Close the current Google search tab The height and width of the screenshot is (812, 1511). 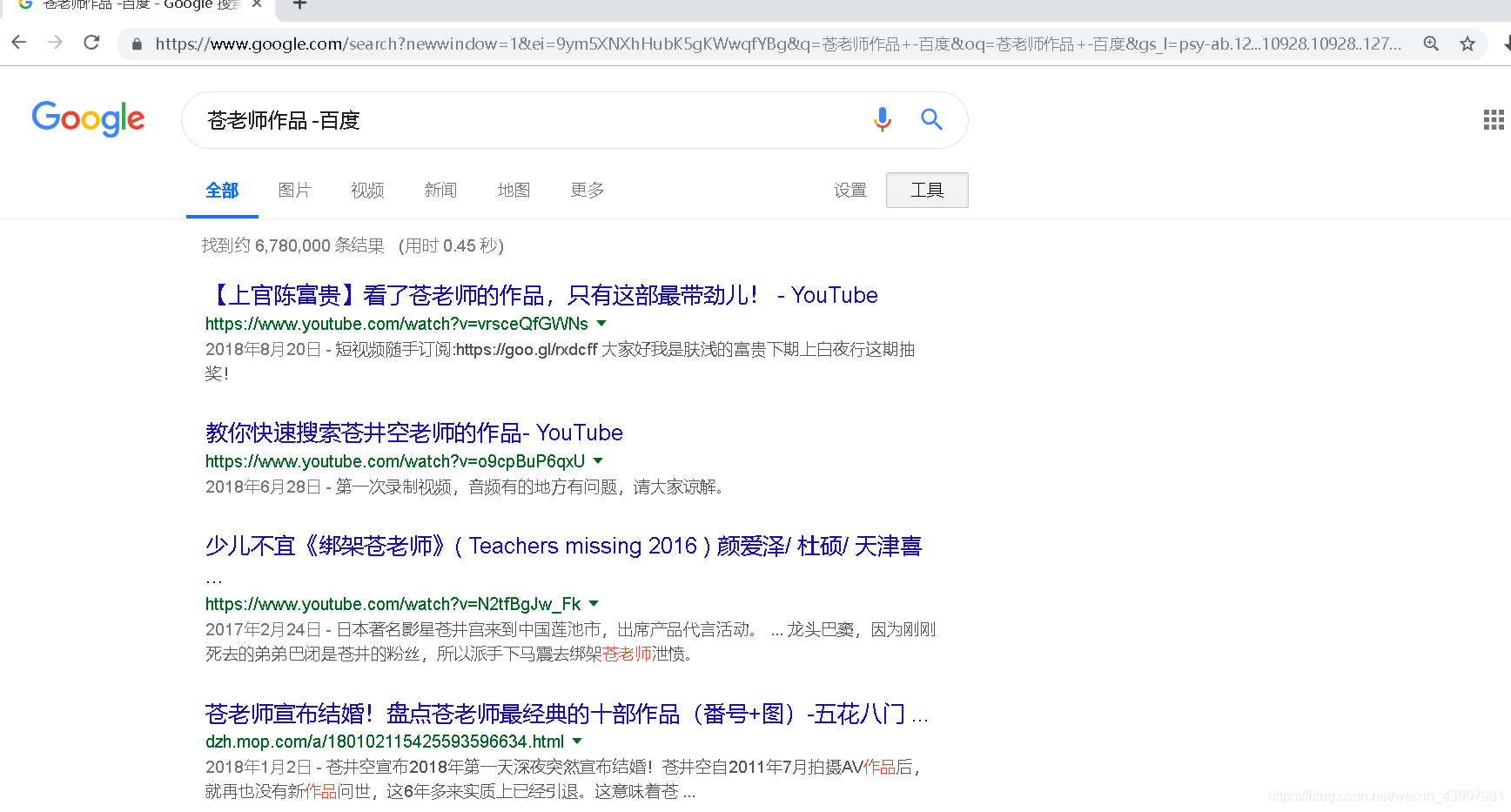(257, 4)
